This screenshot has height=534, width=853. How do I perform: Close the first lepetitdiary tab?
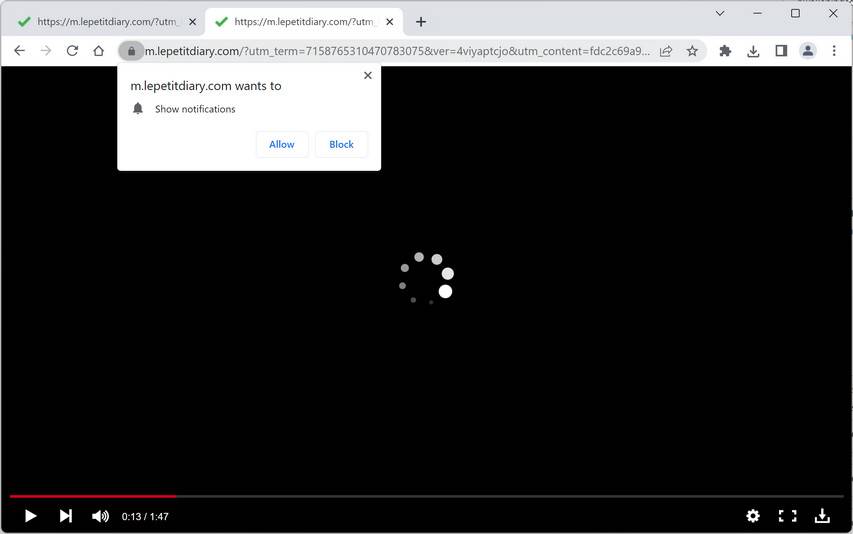[x=193, y=22]
